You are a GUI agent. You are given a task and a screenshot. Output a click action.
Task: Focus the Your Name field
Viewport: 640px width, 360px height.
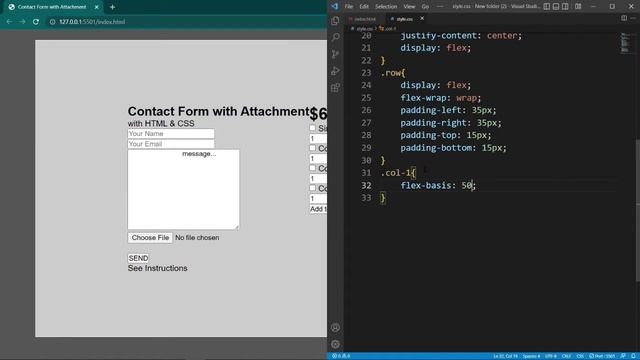171,133
